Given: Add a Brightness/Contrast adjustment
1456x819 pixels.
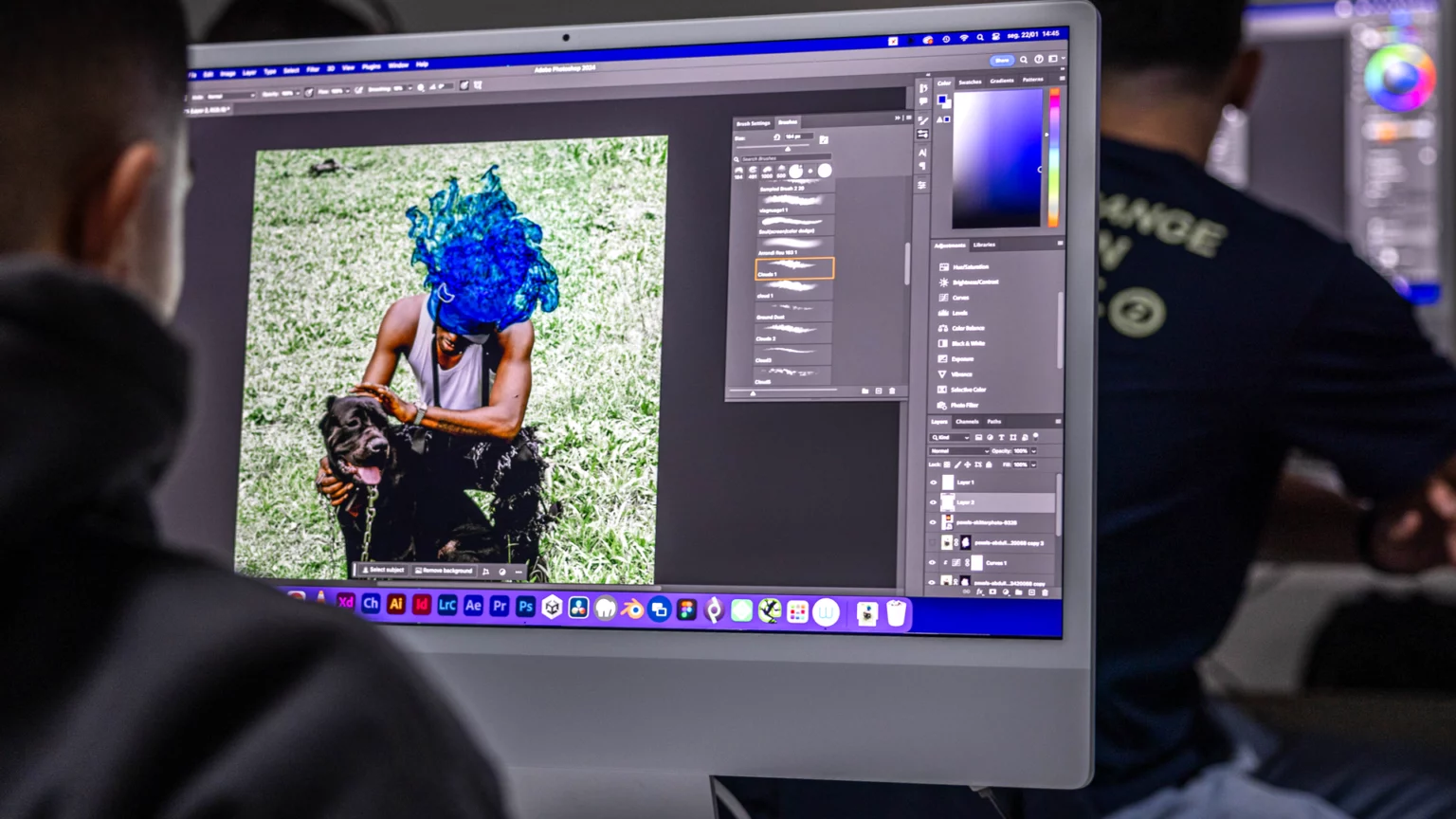Looking at the screenshot, I should click(943, 282).
